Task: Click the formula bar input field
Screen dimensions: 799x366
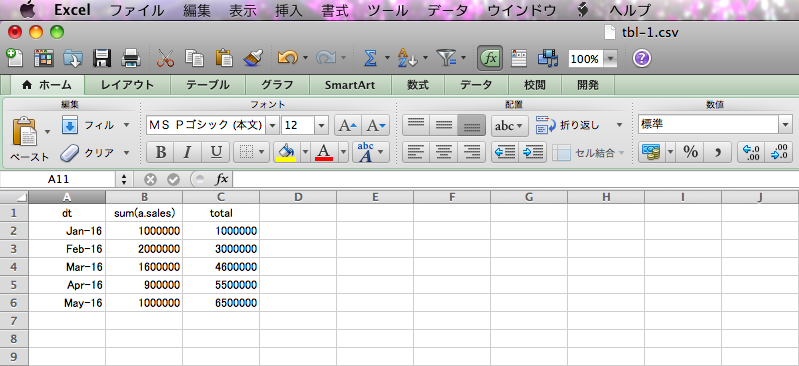Action: coord(516,179)
